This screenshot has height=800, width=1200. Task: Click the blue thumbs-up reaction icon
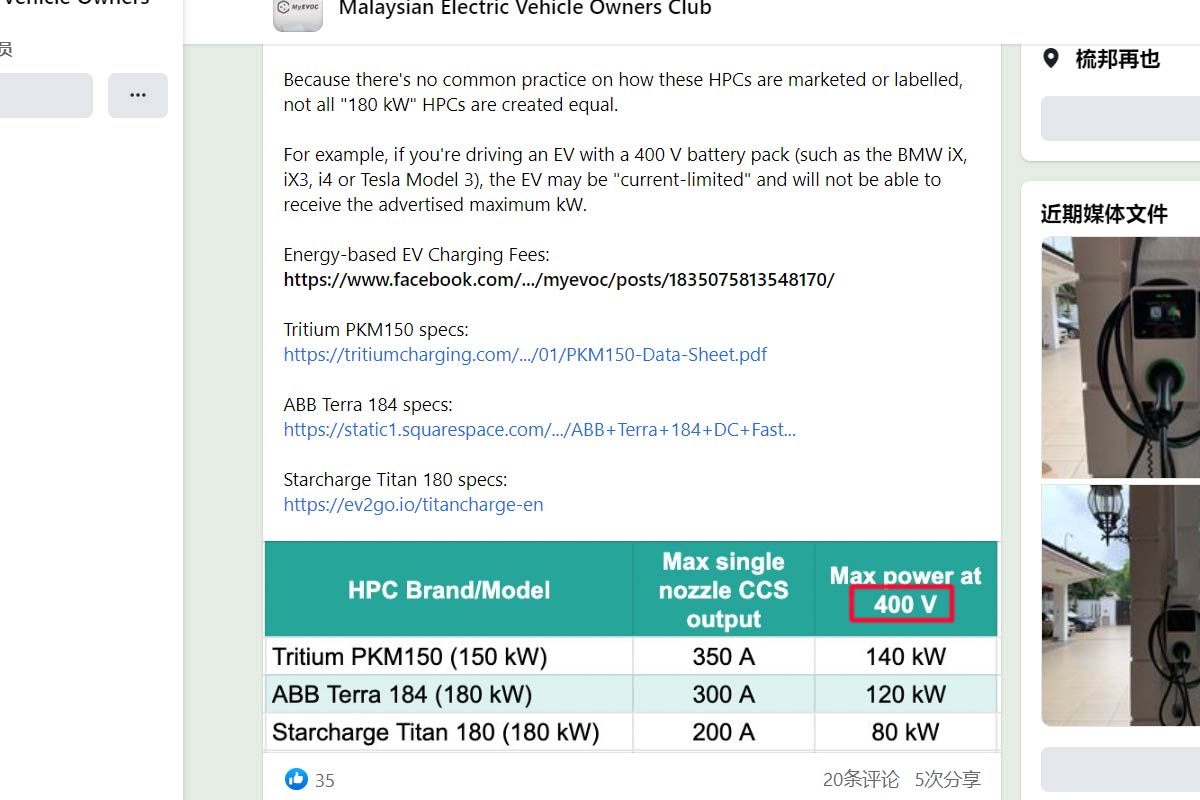click(x=296, y=779)
